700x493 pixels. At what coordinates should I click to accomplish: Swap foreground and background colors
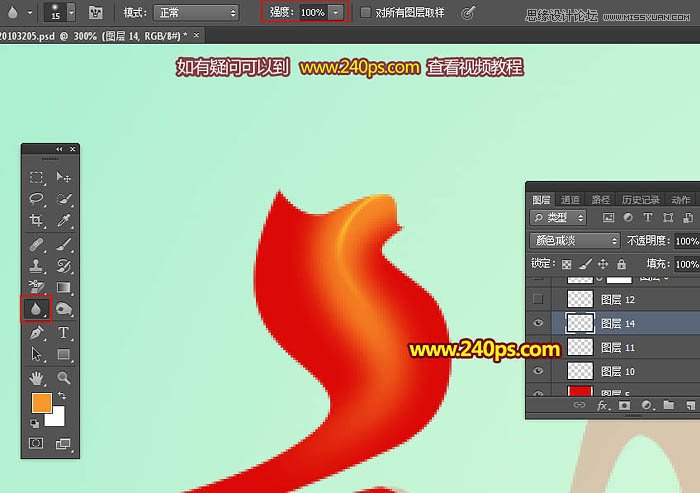pos(62,395)
